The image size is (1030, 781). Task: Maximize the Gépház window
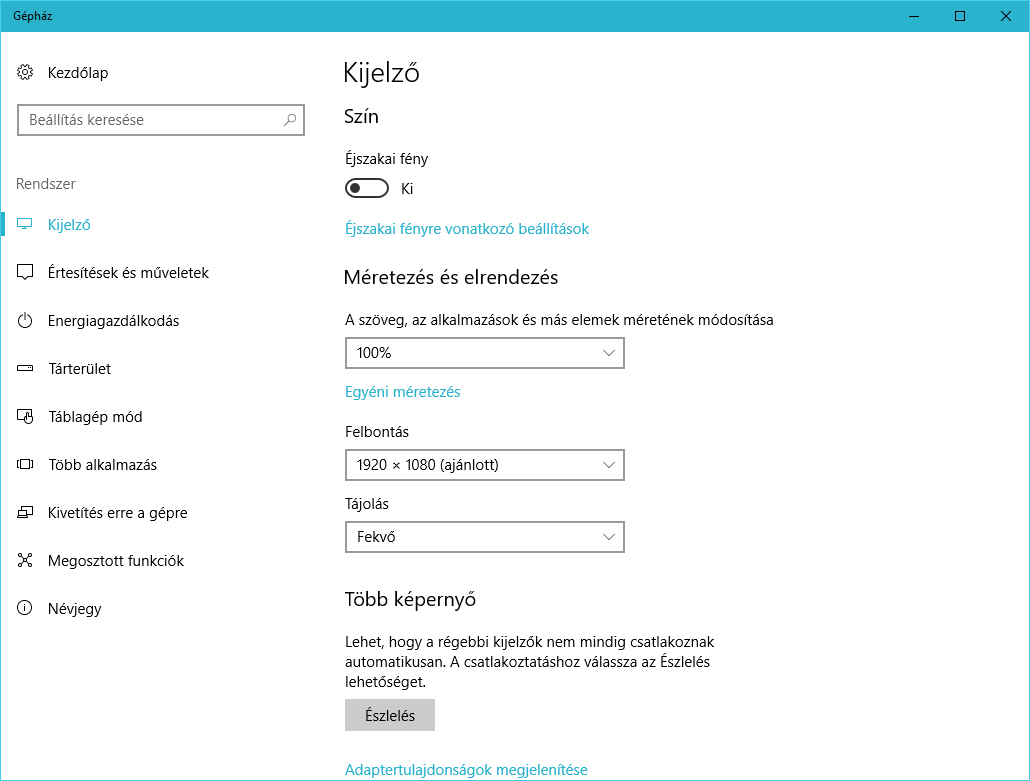960,16
